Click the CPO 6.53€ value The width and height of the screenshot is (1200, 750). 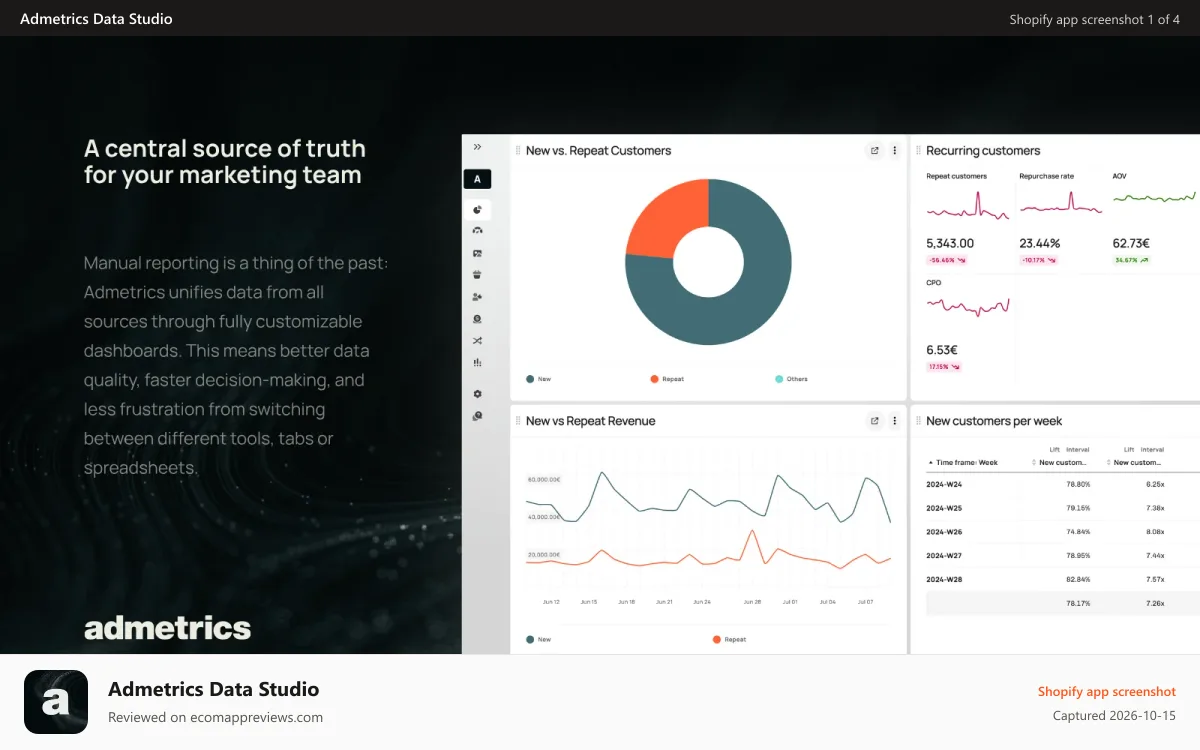(942, 350)
